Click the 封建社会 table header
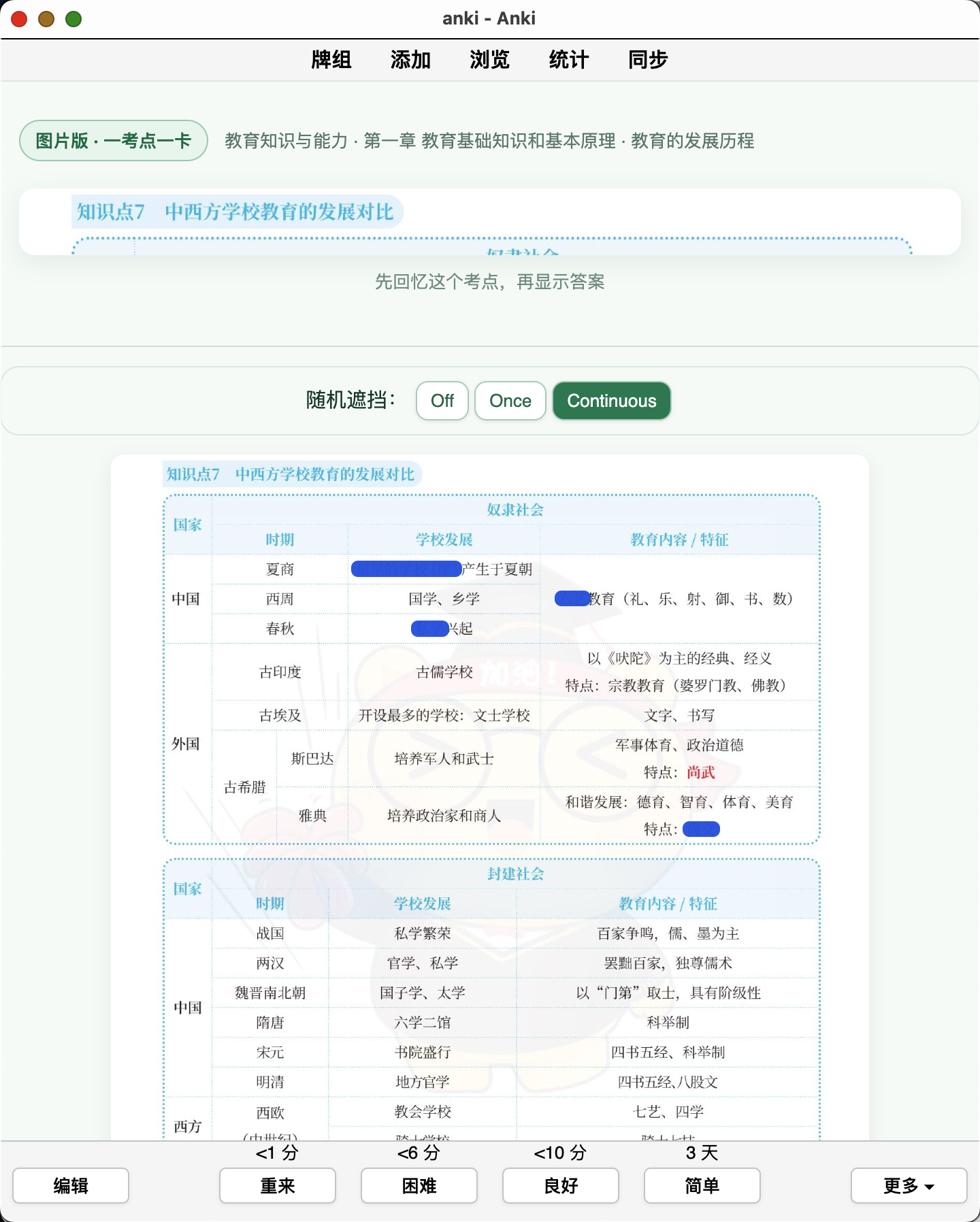Viewport: 980px width, 1222px height. tap(515, 874)
